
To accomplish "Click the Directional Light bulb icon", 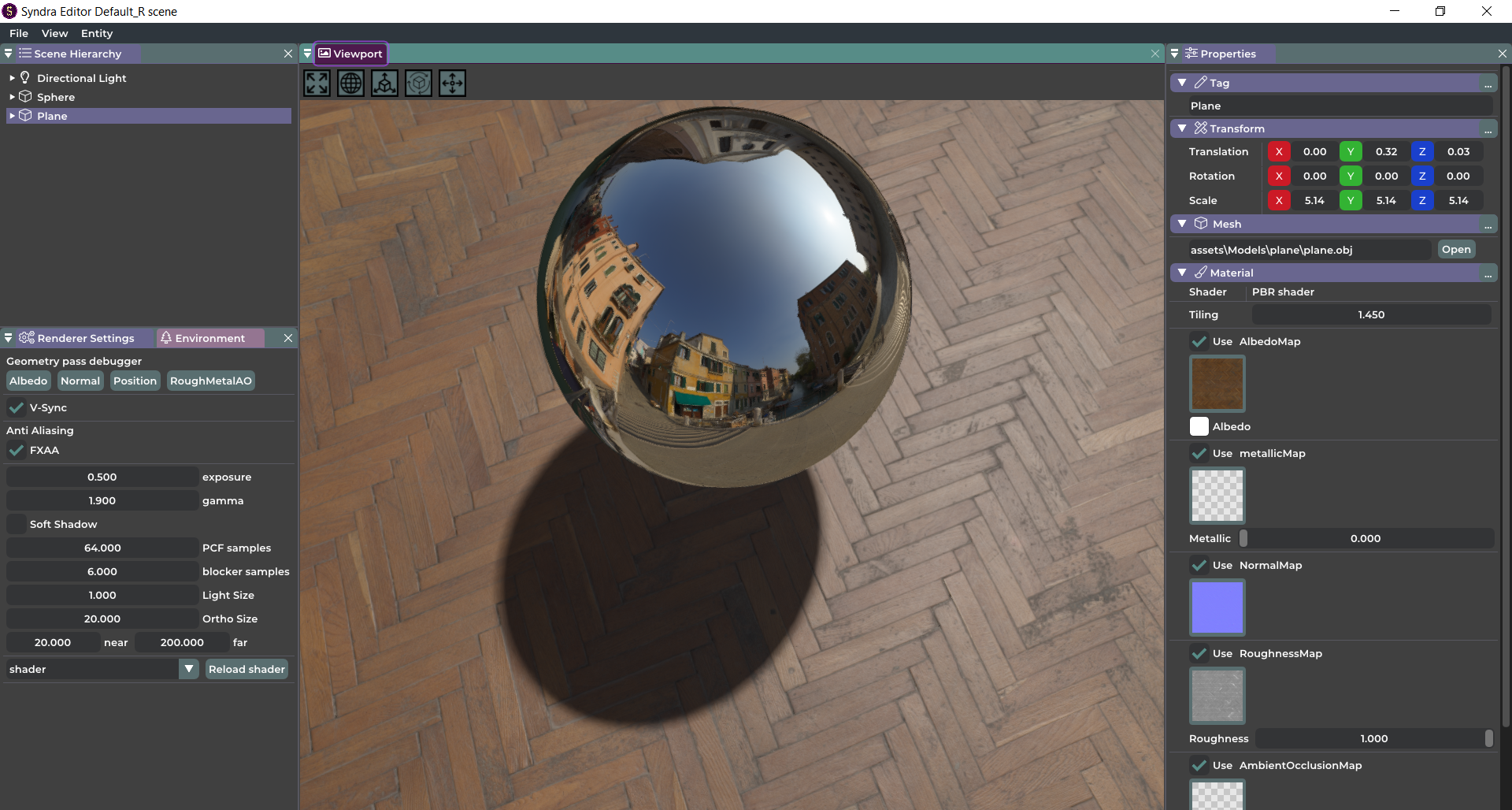I will coord(25,77).
